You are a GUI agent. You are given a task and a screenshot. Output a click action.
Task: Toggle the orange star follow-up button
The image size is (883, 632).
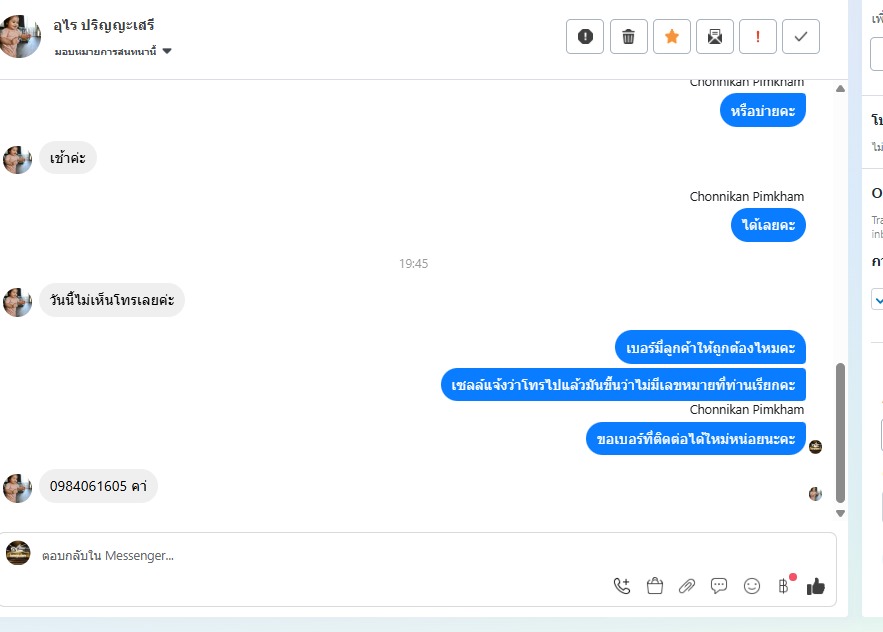671,37
